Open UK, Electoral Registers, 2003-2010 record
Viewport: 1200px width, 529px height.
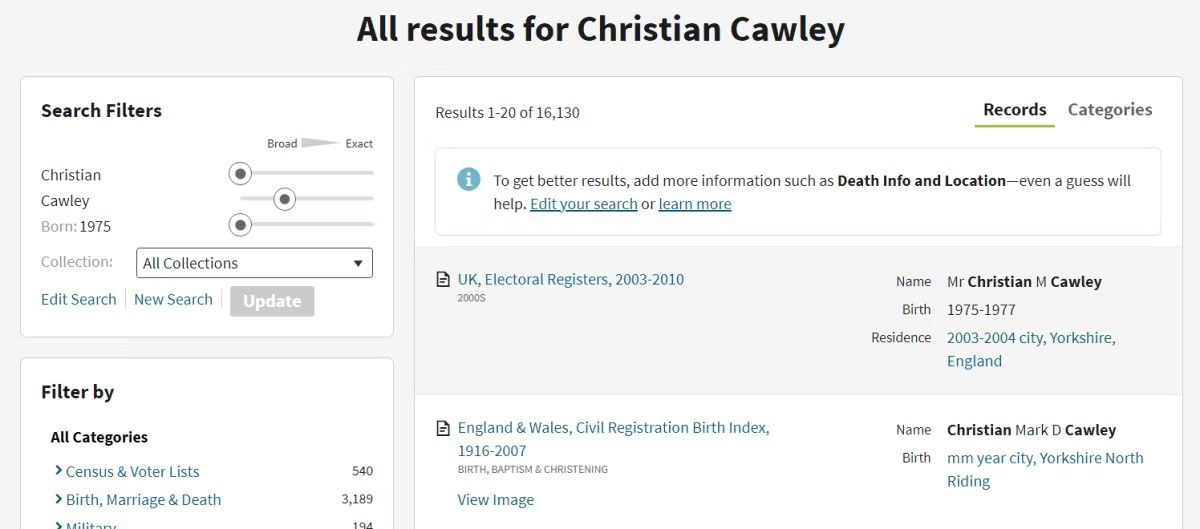point(570,279)
